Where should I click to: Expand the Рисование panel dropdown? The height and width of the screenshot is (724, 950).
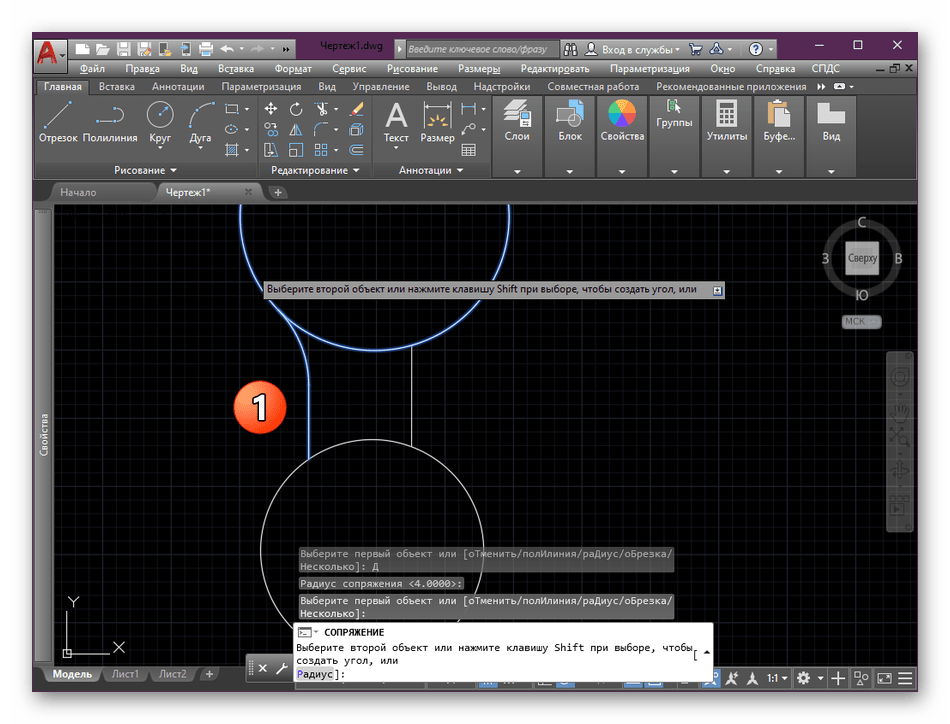click(x=145, y=171)
